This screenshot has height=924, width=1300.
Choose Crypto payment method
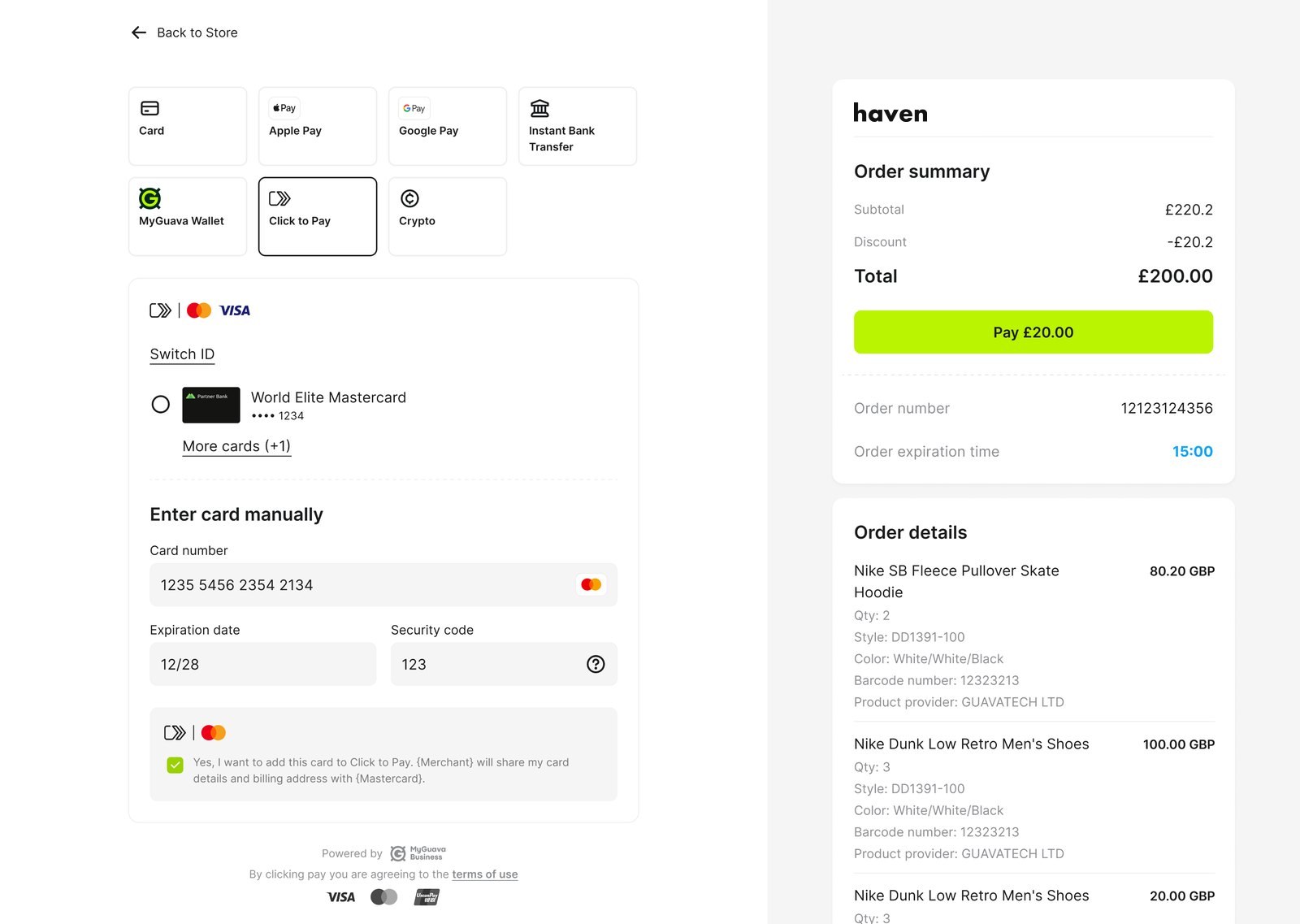[x=448, y=217]
